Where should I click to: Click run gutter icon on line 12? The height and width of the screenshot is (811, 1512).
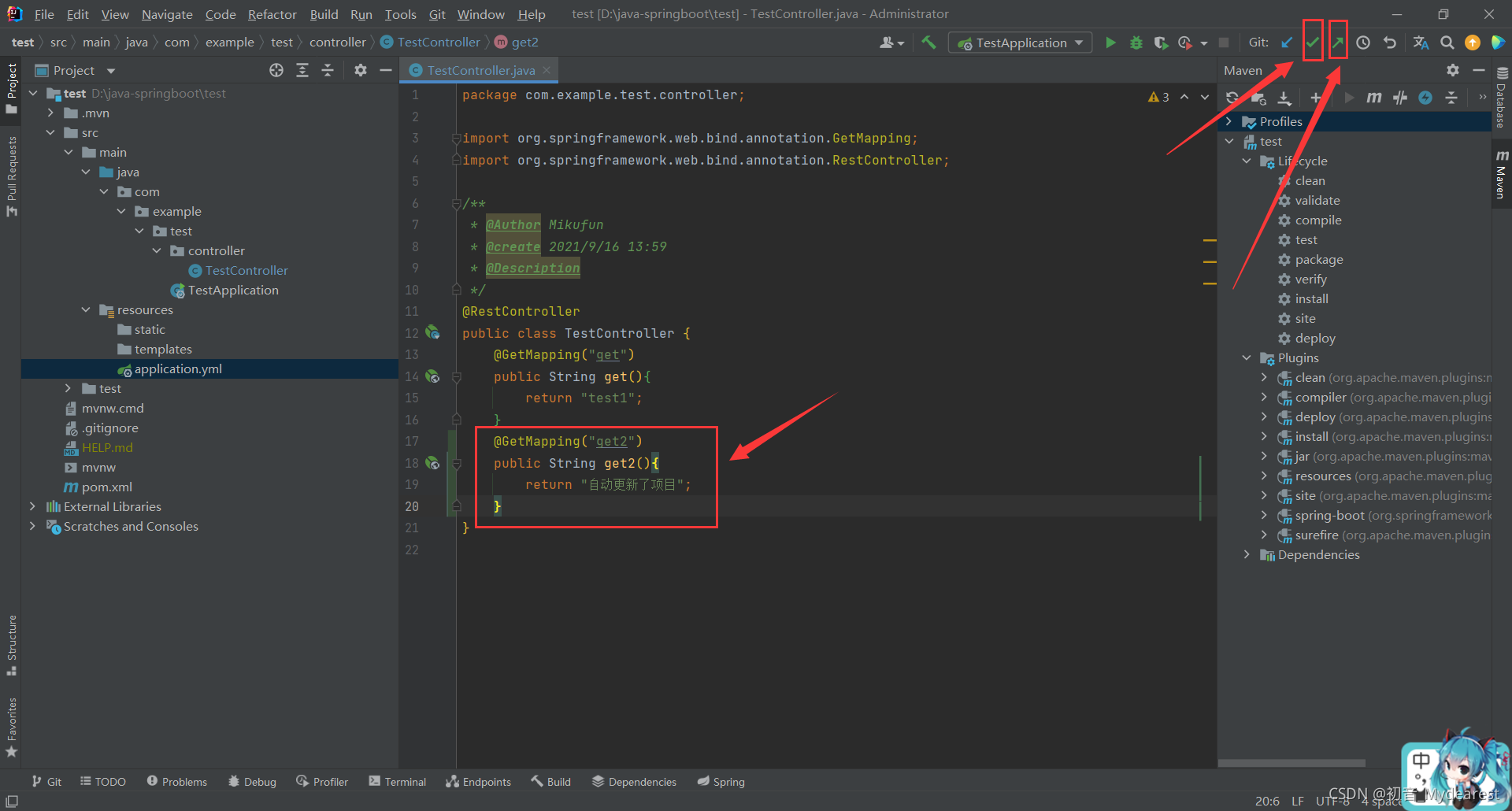coord(432,332)
